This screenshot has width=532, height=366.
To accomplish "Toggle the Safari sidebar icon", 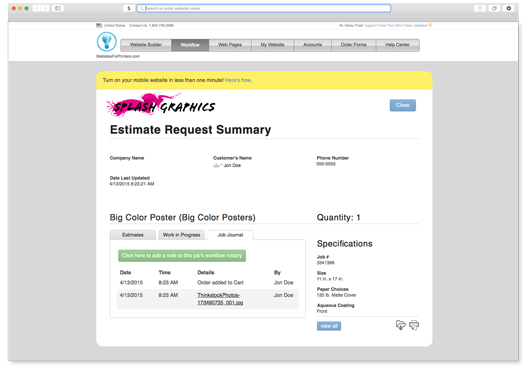I will [x=58, y=8].
